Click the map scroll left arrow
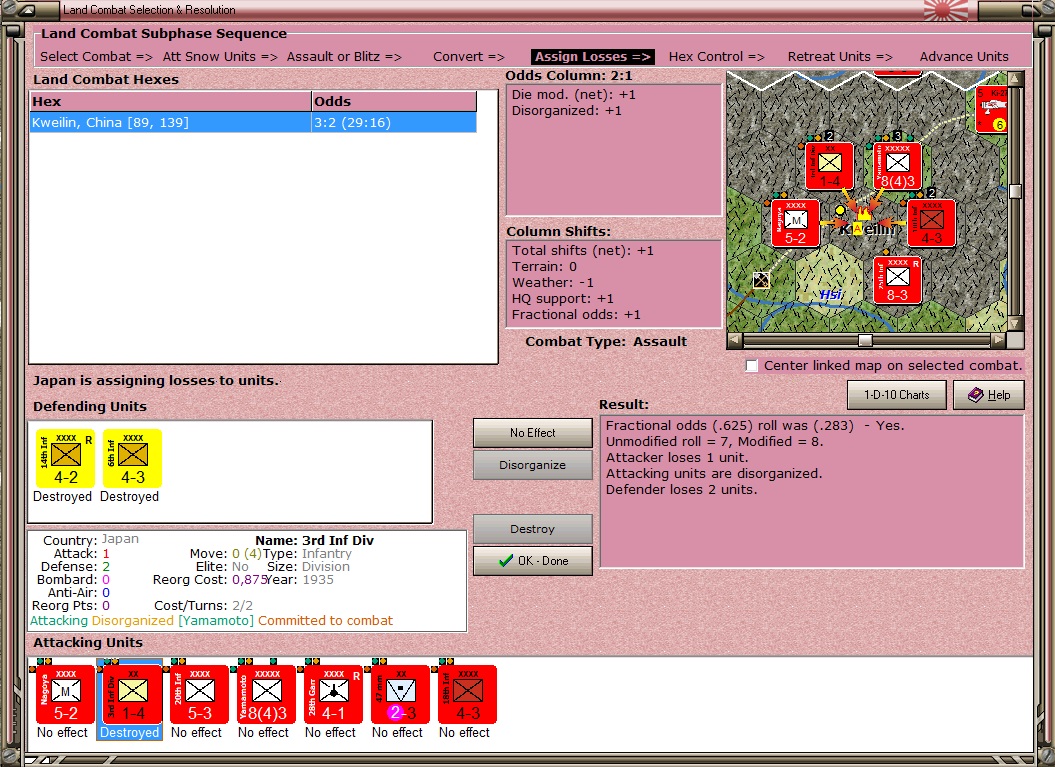1055x767 pixels. tap(735, 340)
